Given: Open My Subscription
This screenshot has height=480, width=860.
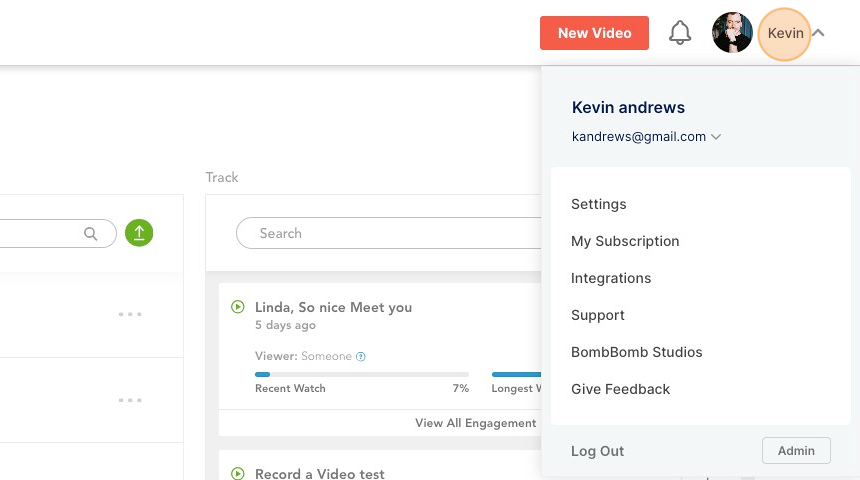Looking at the screenshot, I should 625,241.
